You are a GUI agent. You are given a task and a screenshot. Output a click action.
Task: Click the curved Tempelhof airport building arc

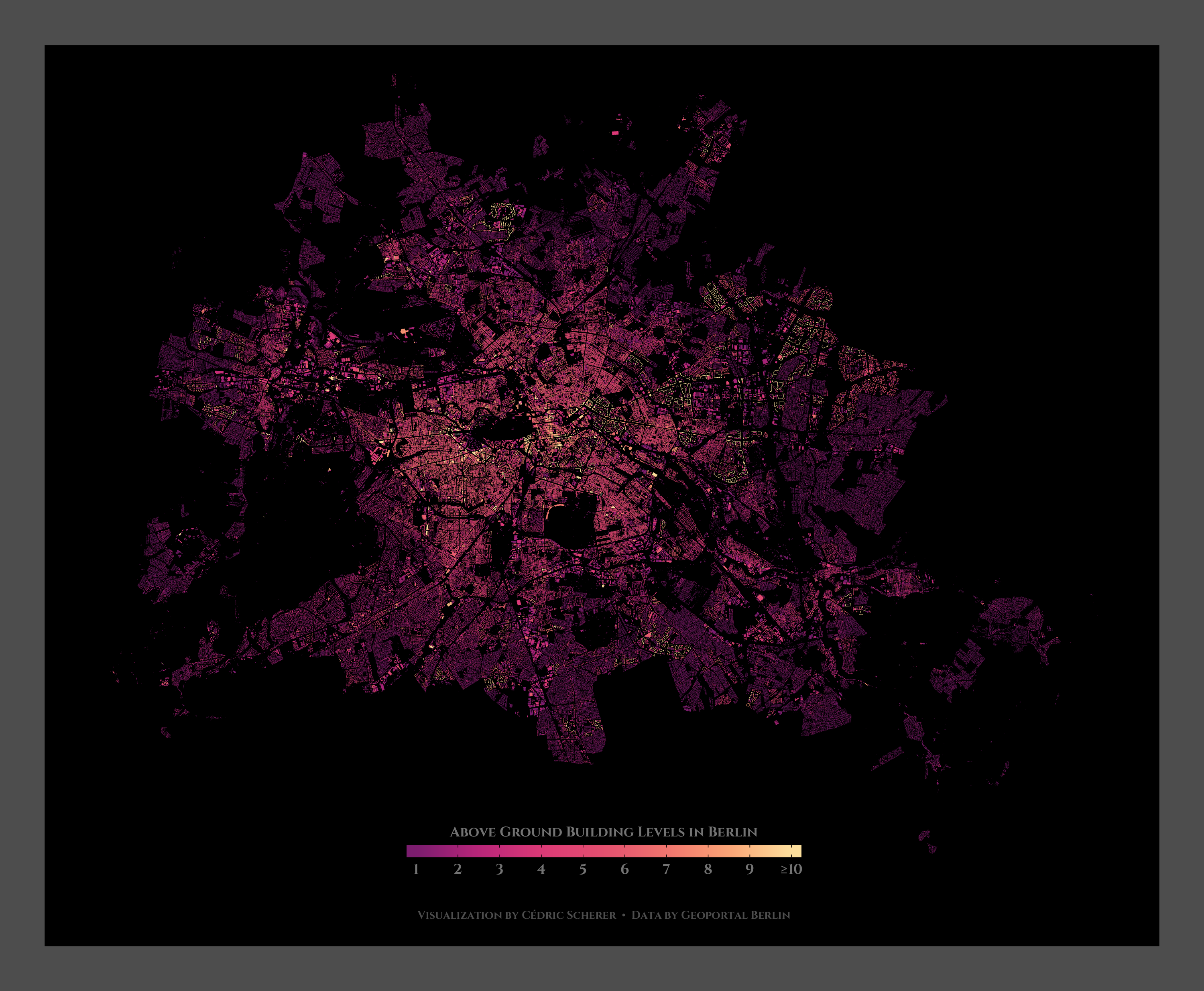550,510
